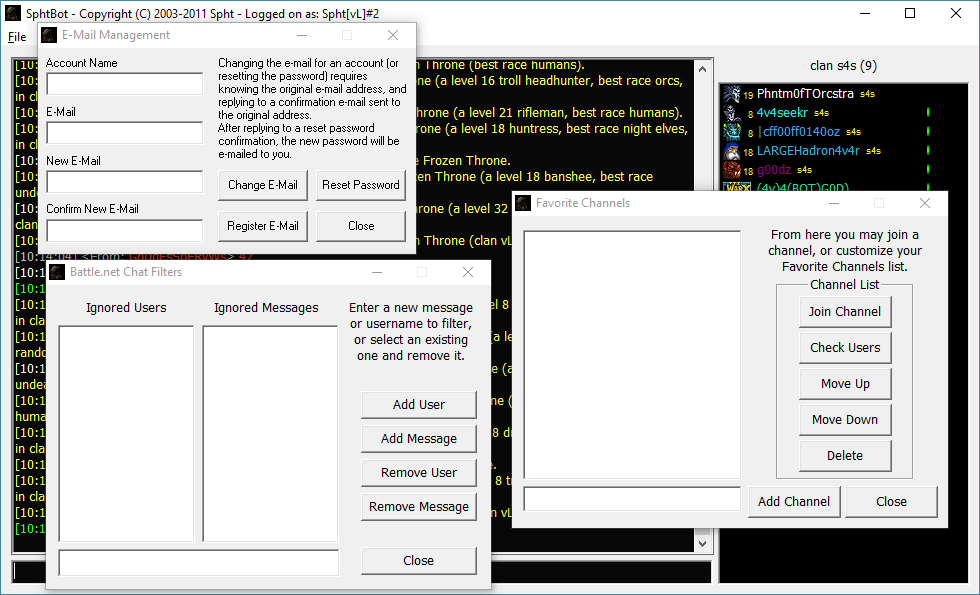Click the favorite channels list box

click(x=632, y=354)
